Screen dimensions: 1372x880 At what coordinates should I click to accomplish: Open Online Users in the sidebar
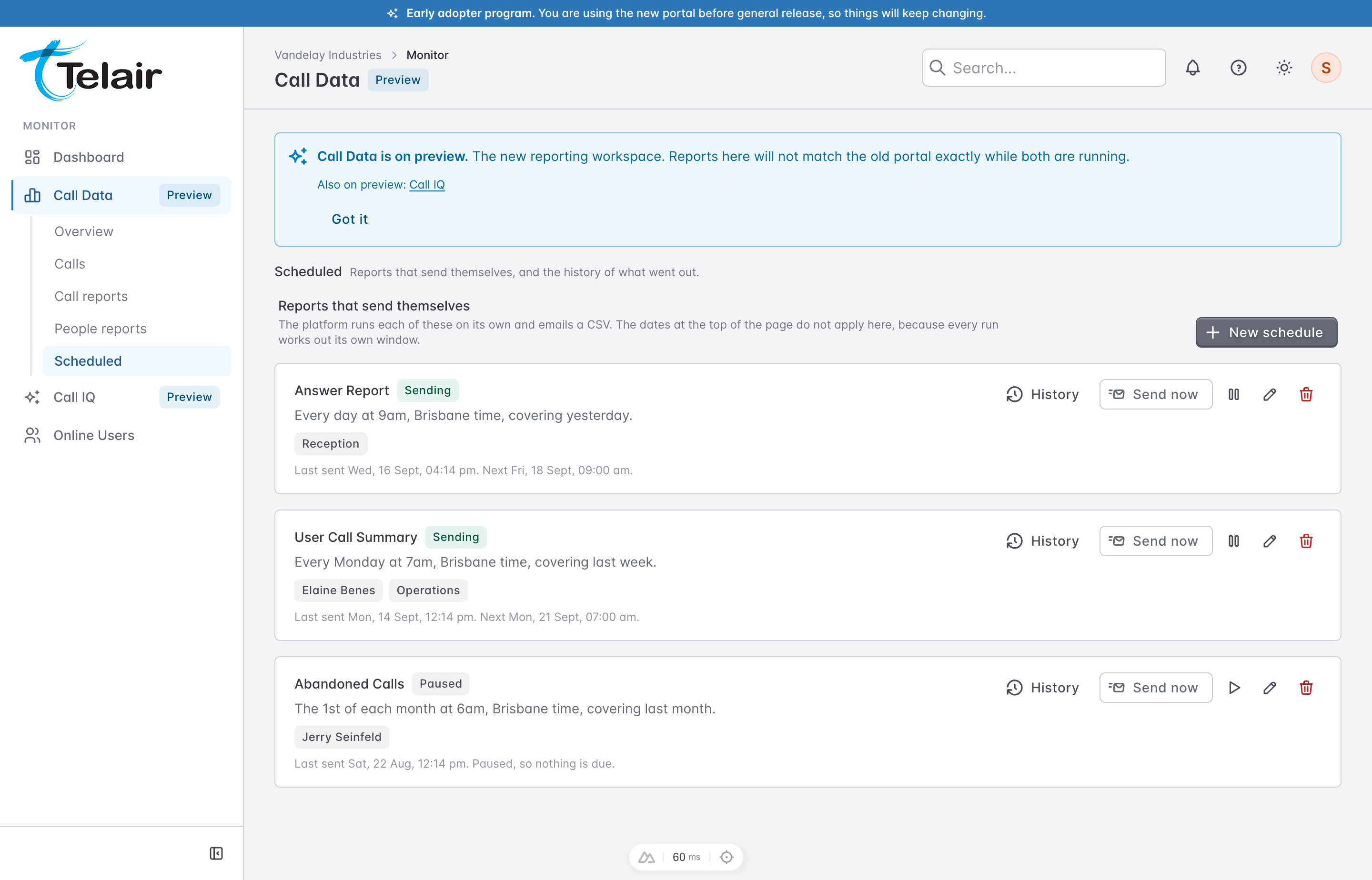121,435
